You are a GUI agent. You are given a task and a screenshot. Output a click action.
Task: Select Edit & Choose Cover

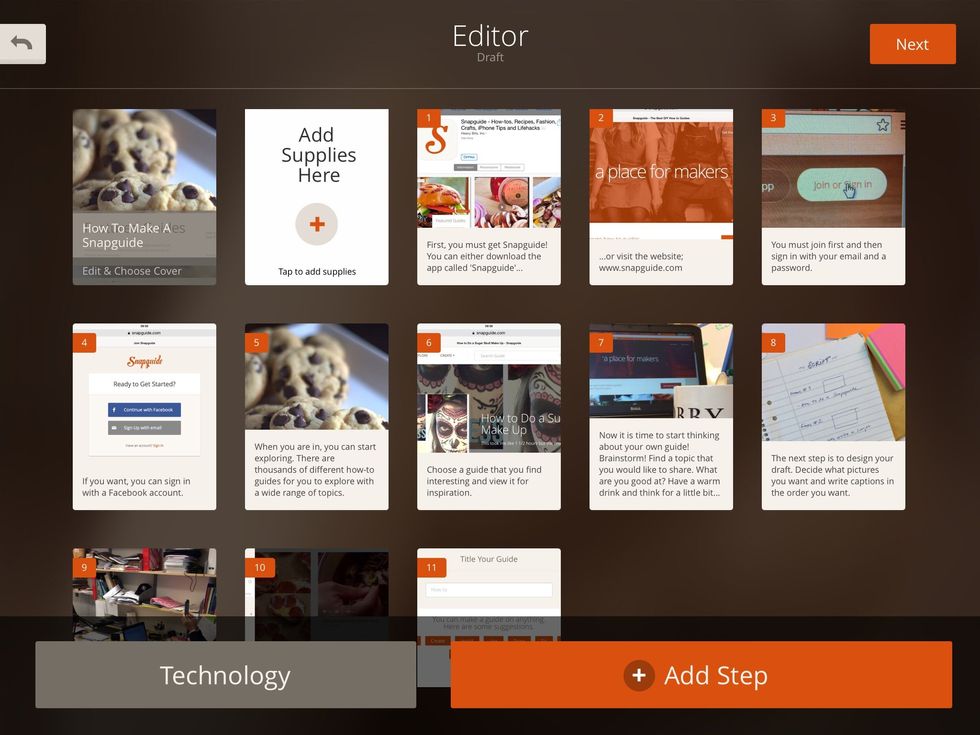[132, 271]
